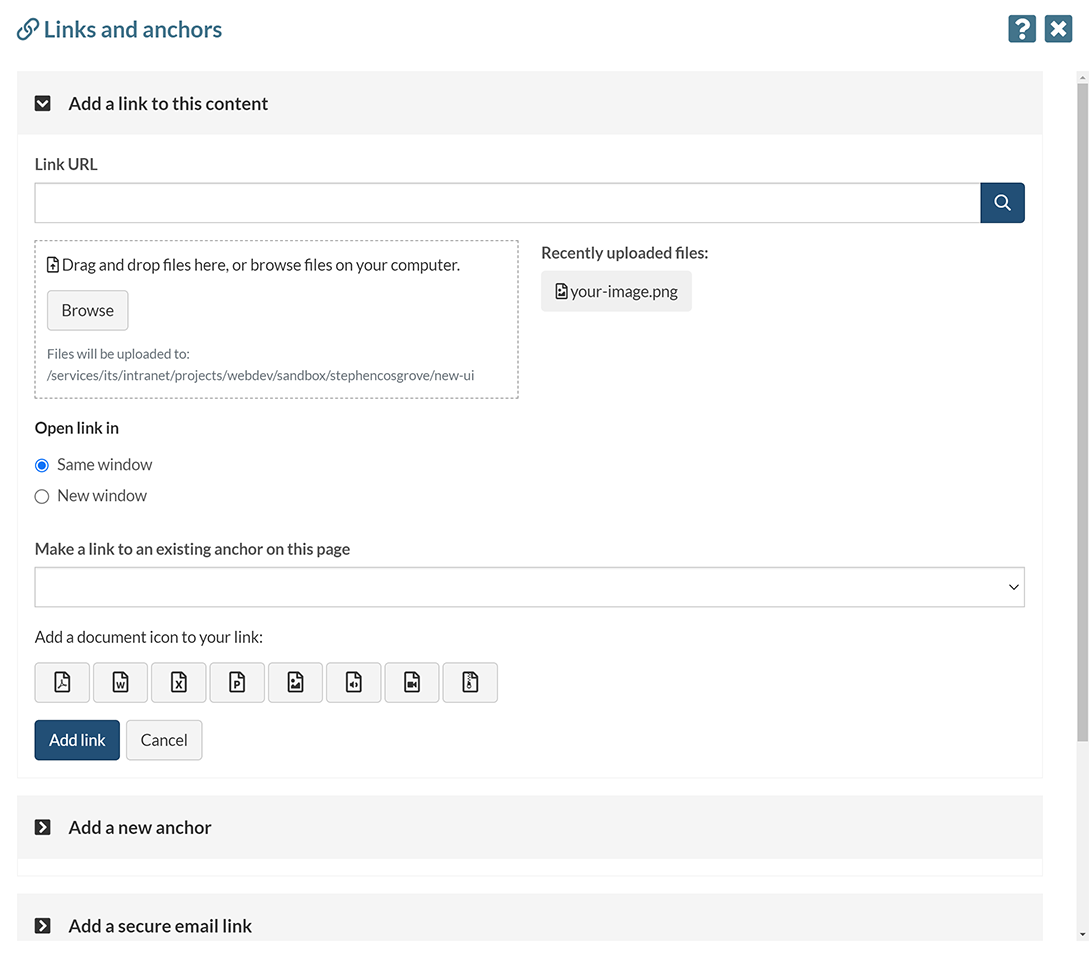Collapse the Add a link to this content section
Viewport: 1089px width, 958px height.
(x=41, y=102)
